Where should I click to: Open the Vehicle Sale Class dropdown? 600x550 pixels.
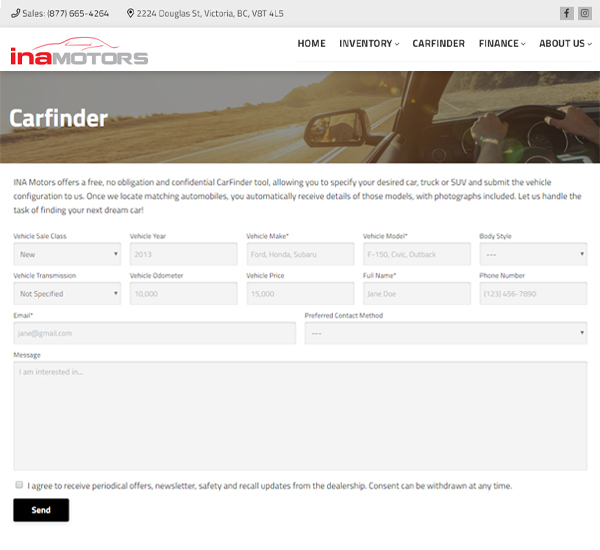coord(67,254)
